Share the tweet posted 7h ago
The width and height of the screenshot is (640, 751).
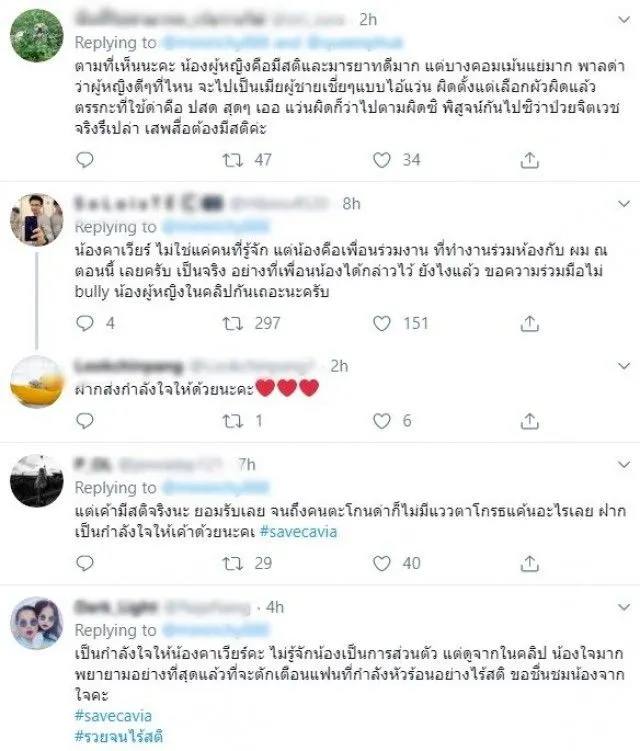point(529,563)
